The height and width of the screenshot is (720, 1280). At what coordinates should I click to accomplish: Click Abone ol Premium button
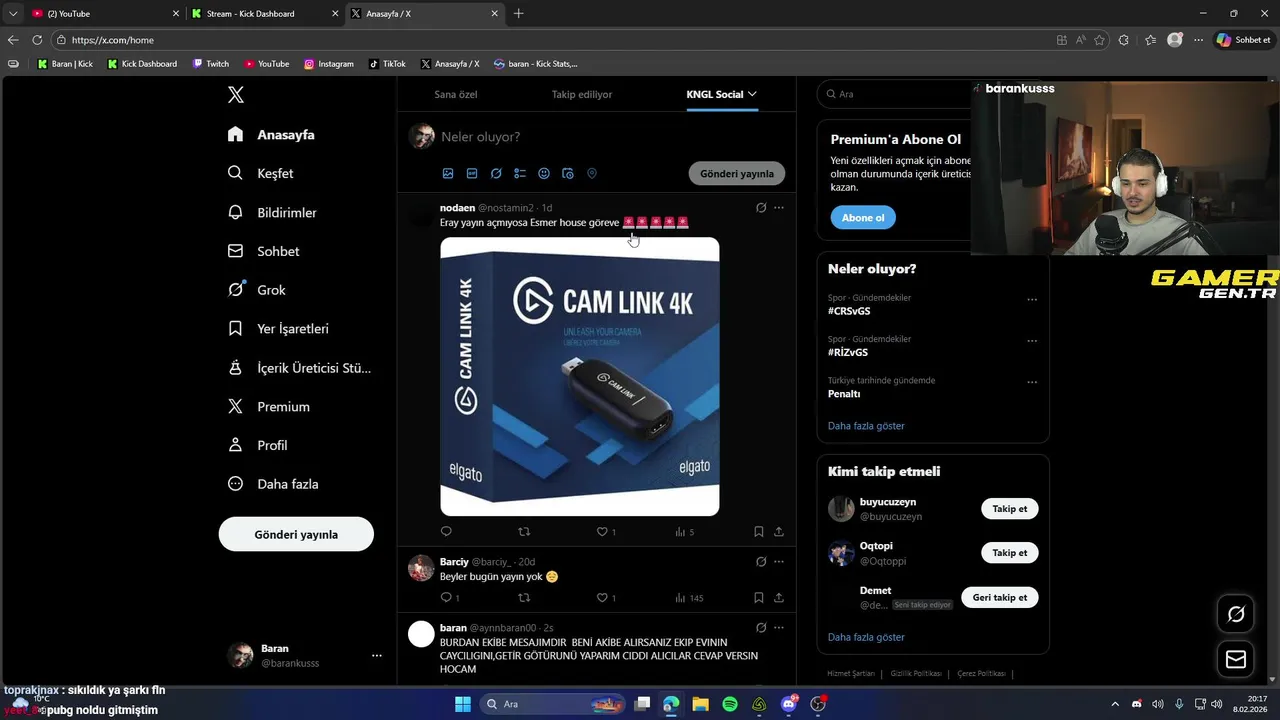[x=863, y=217]
